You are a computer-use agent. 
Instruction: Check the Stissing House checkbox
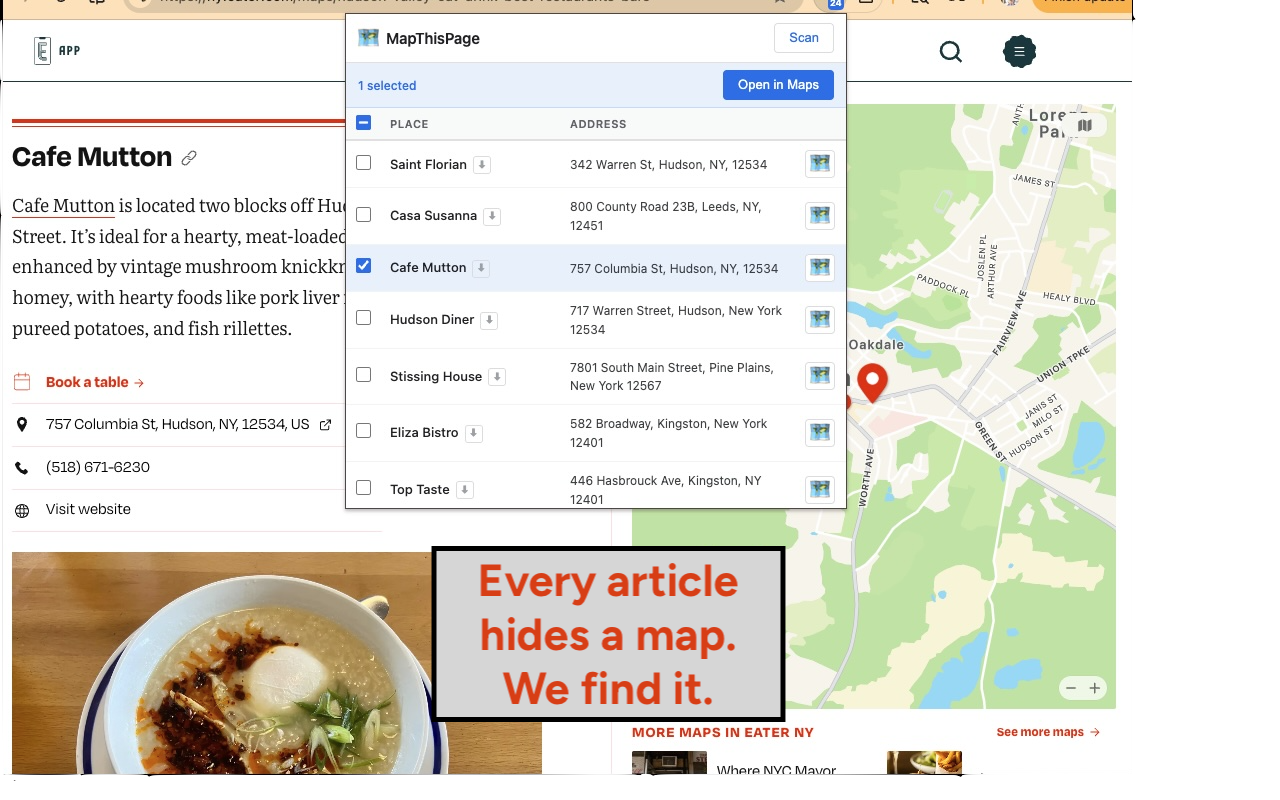coord(364,375)
